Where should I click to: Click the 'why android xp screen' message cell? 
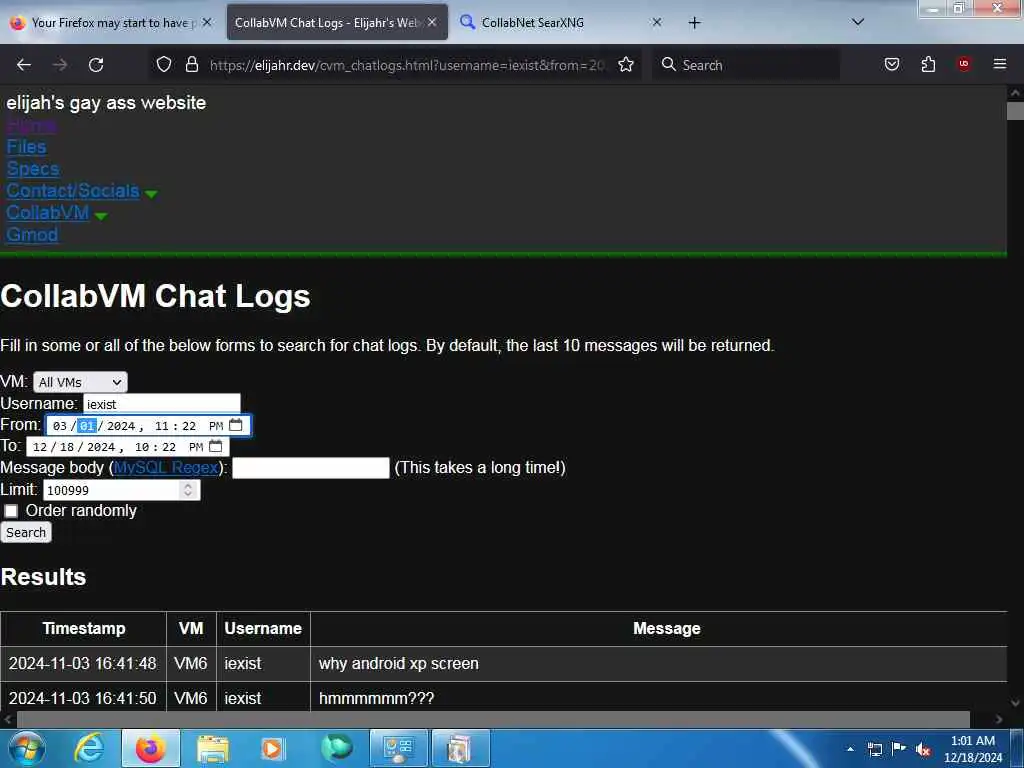(658, 664)
